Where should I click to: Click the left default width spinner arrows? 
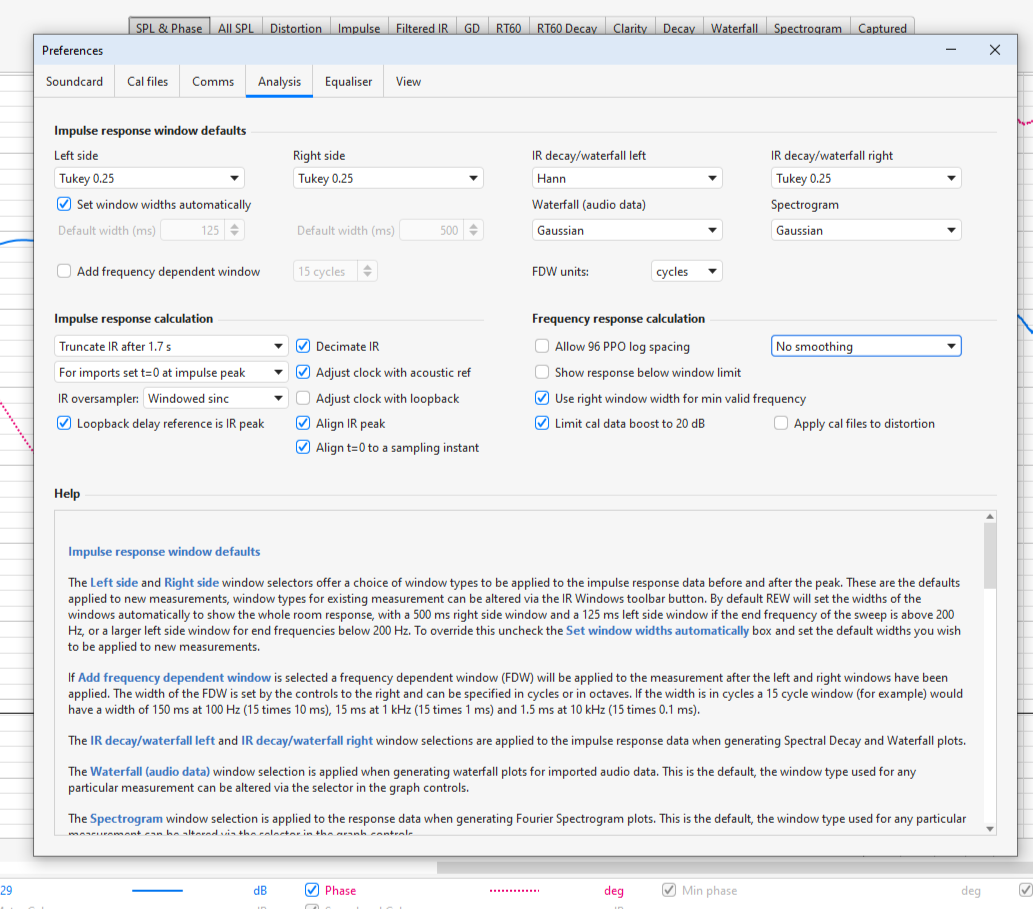point(235,231)
